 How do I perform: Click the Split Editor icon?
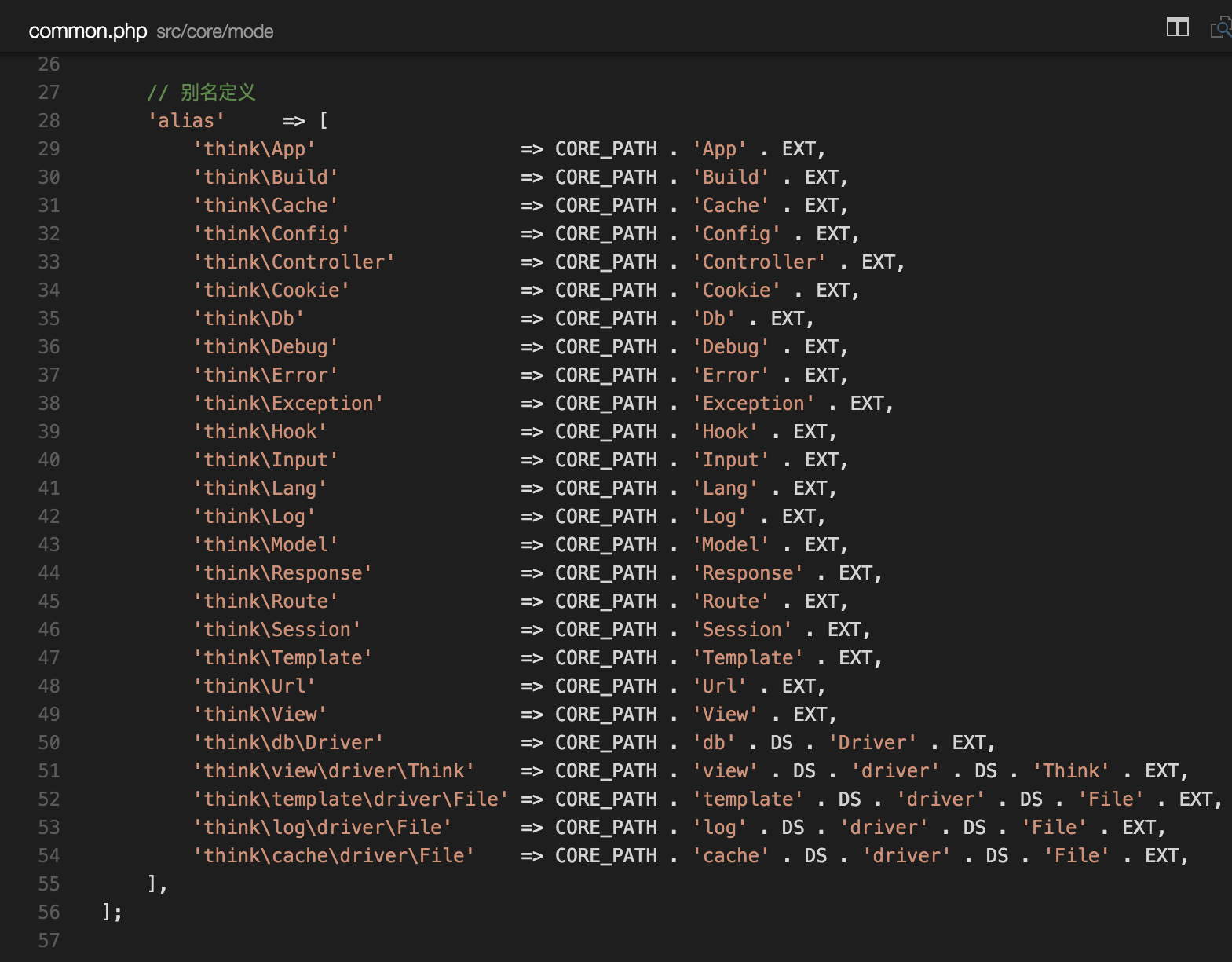tap(1177, 27)
